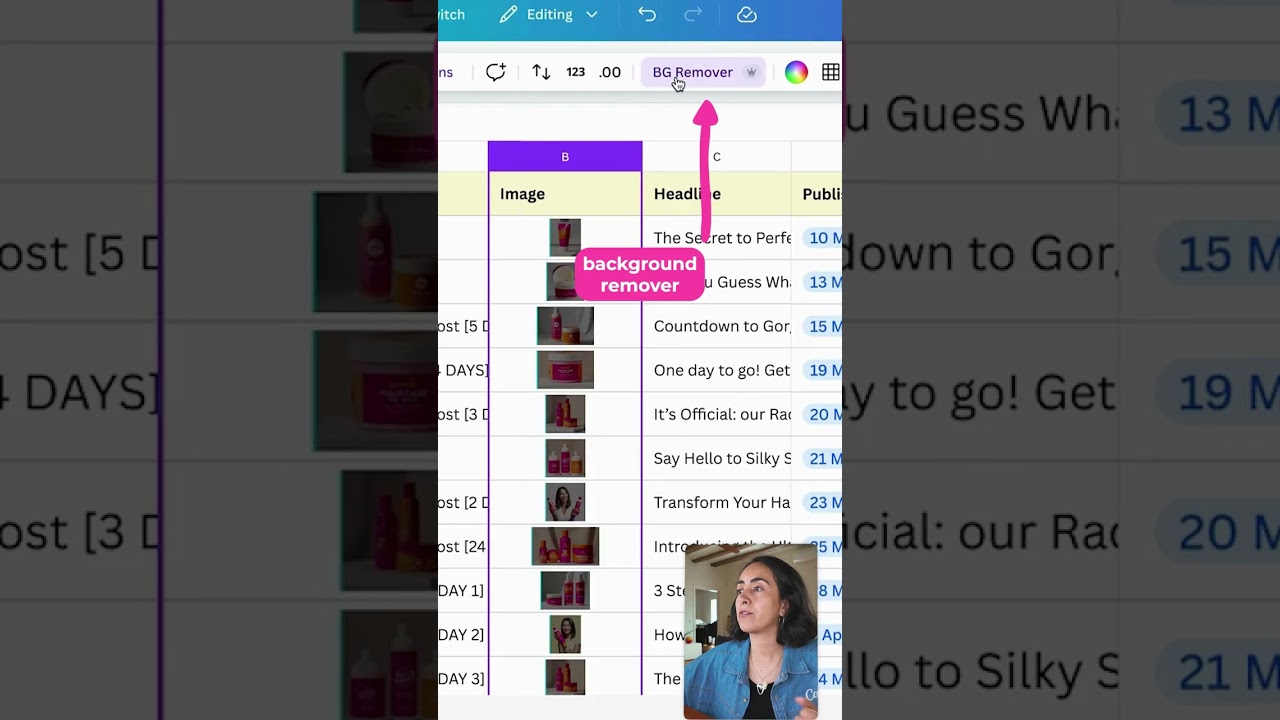Viewport: 1280px width, 720px height.
Task: Select column C header
Action: [x=716, y=157]
